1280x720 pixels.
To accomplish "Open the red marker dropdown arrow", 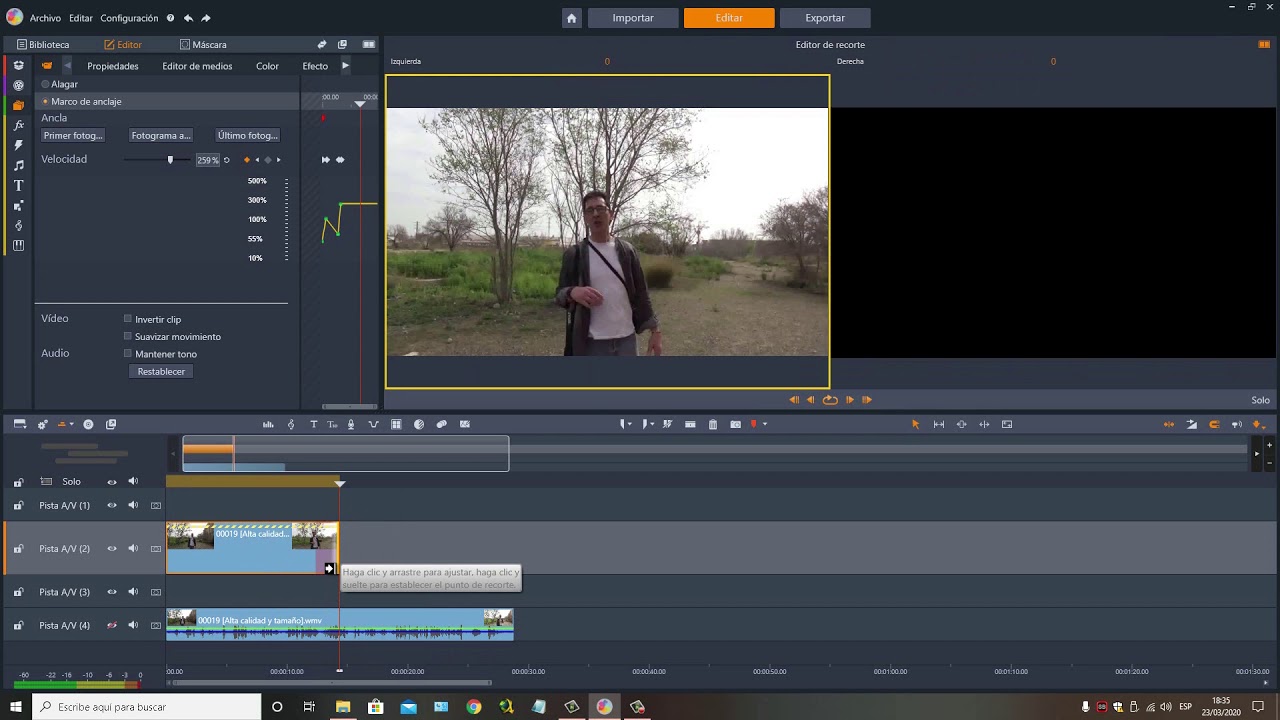I will pos(765,424).
